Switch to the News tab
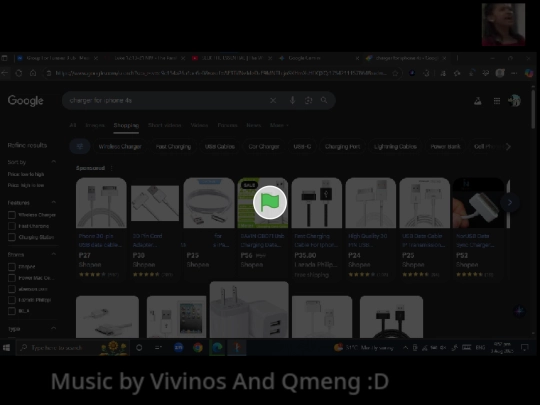The width and height of the screenshot is (540, 405). pyautogui.click(x=253, y=125)
